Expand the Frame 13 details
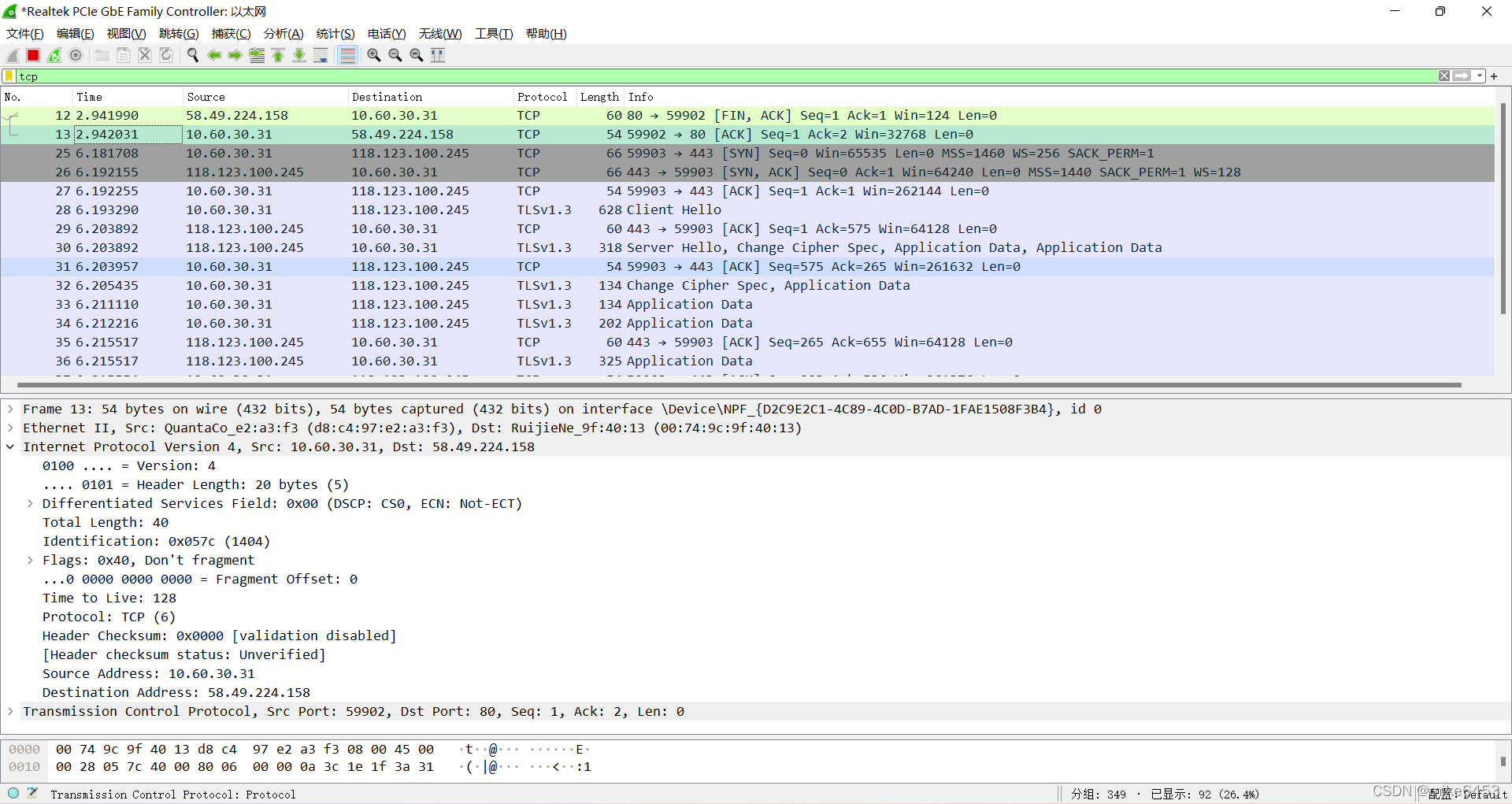1512x804 pixels. (x=10, y=409)
